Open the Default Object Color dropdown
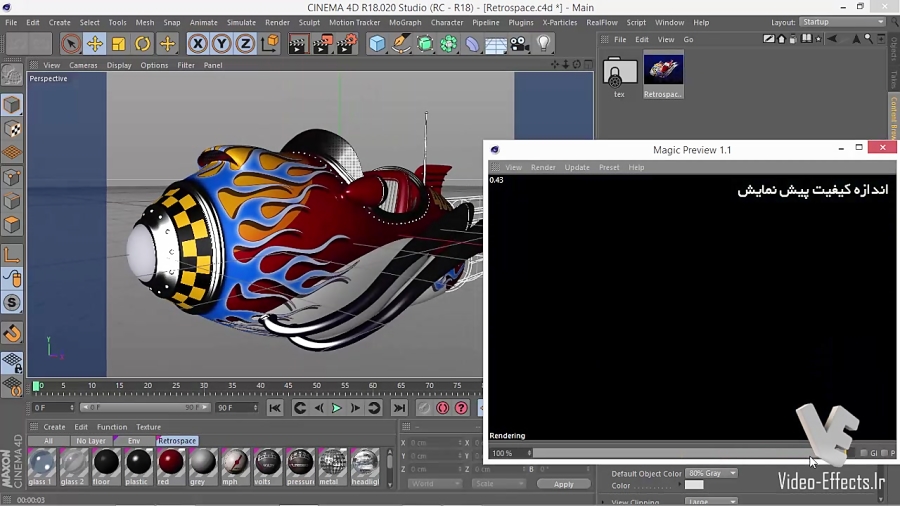900x506 pixels. tap(711, 473)
